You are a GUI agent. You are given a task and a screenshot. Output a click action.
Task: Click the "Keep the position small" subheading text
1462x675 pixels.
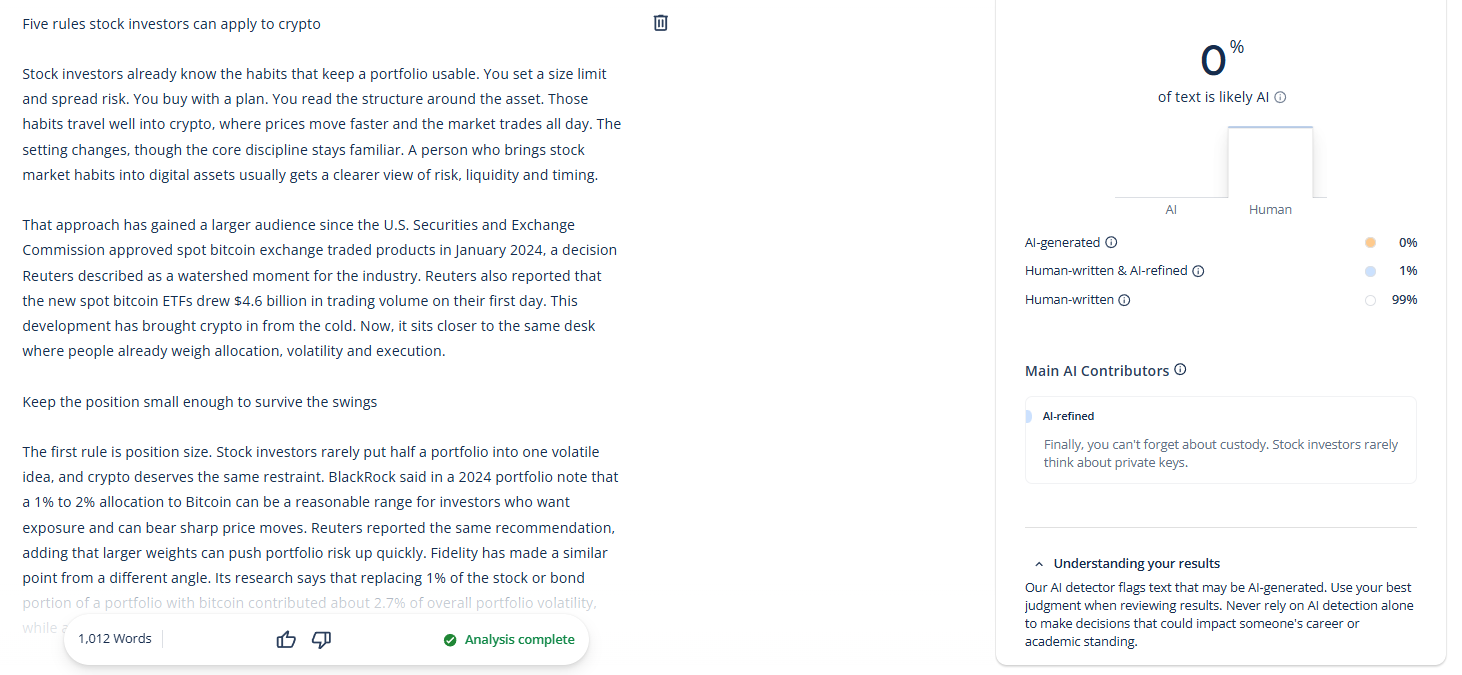[200, 402]
